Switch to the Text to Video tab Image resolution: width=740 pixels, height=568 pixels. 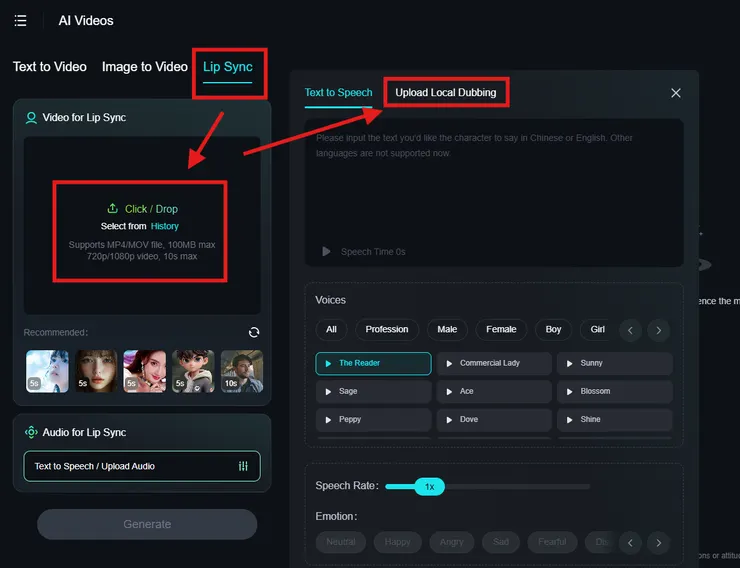(x=50, y=67)
